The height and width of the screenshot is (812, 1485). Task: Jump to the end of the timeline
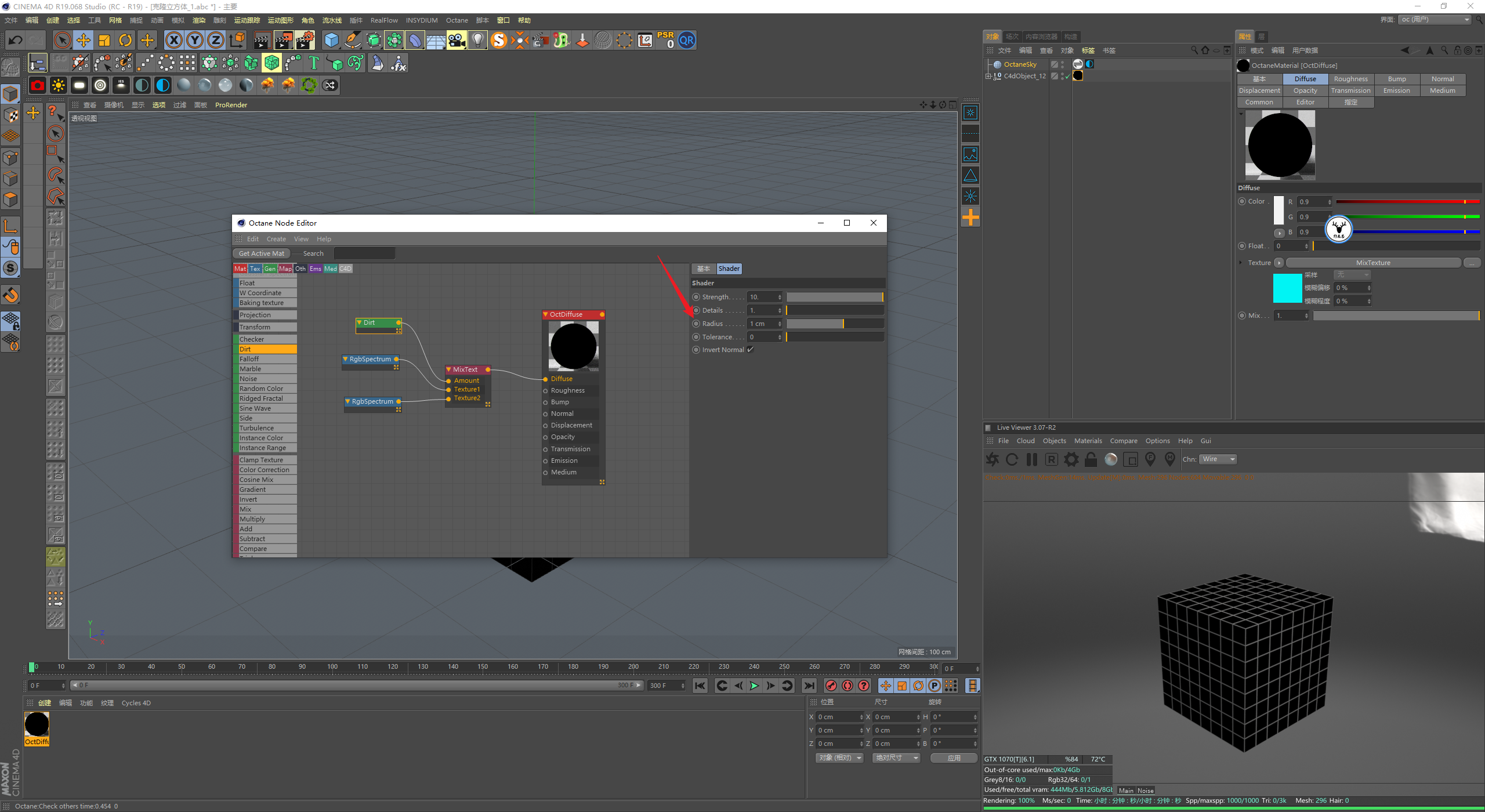(x=809, y=686)
